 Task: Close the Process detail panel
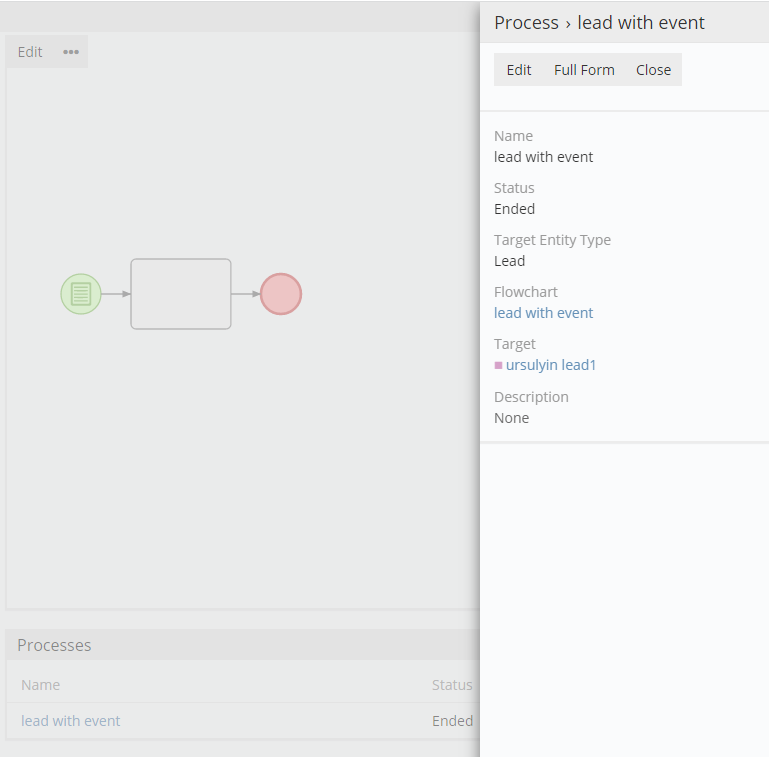tap(653, 70)
